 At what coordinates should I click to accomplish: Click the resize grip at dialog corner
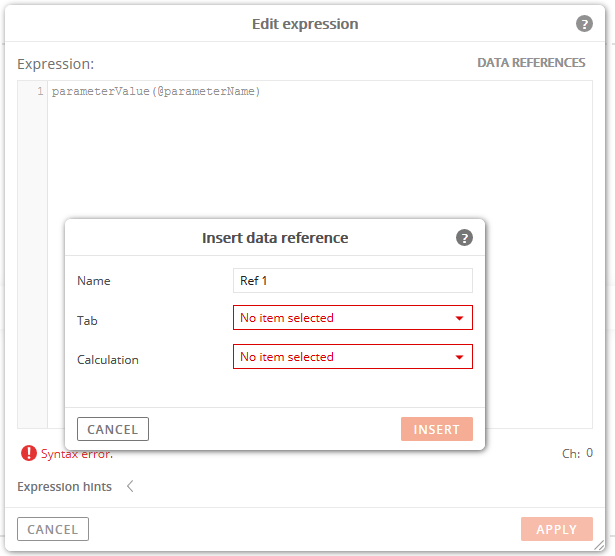tap(599, 545)
